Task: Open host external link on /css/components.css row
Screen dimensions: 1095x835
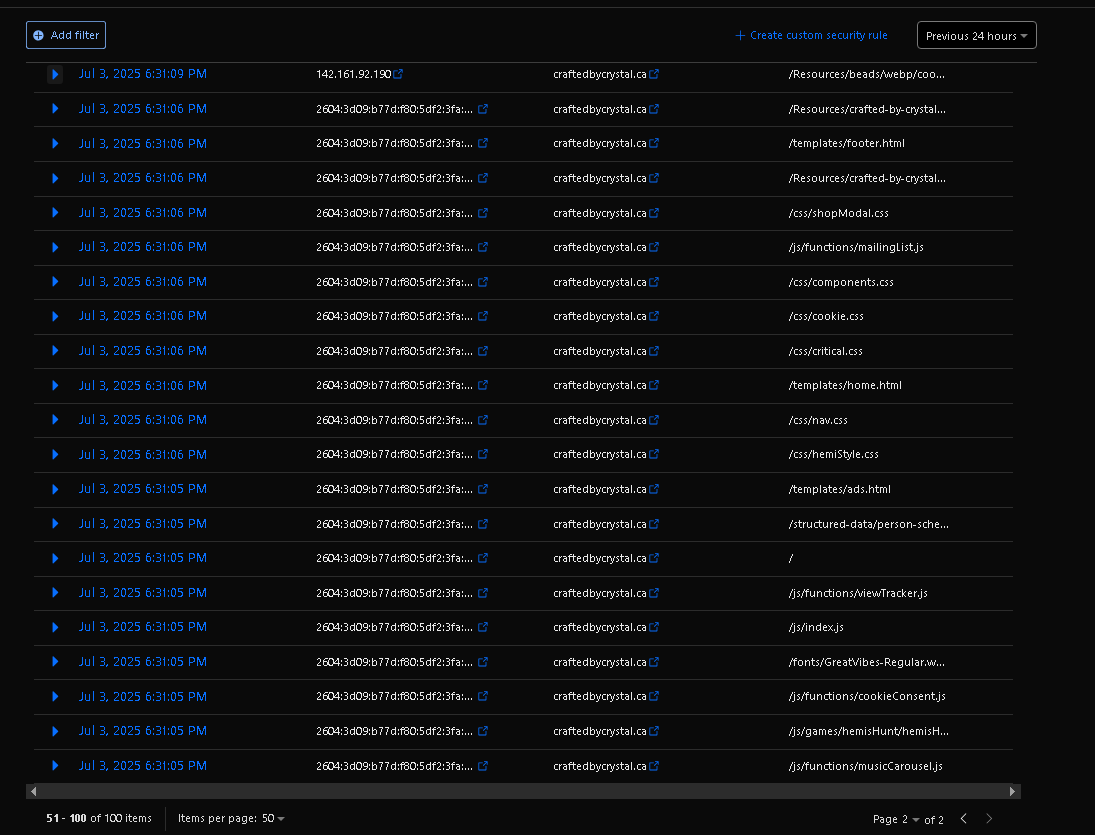Action: pyautogui.click(x=654, y=282)
